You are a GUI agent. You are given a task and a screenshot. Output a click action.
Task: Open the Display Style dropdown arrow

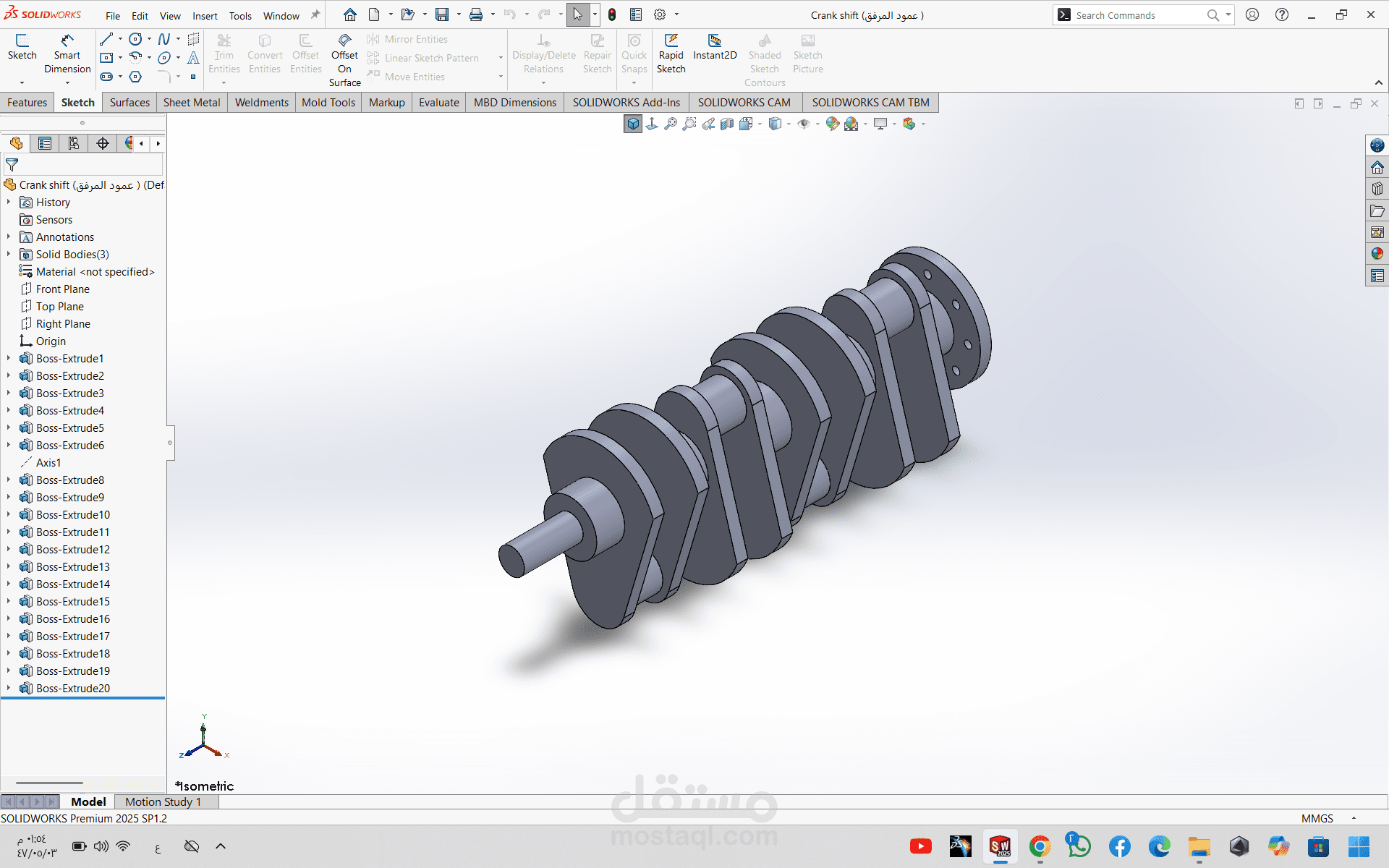click(789, 124)
